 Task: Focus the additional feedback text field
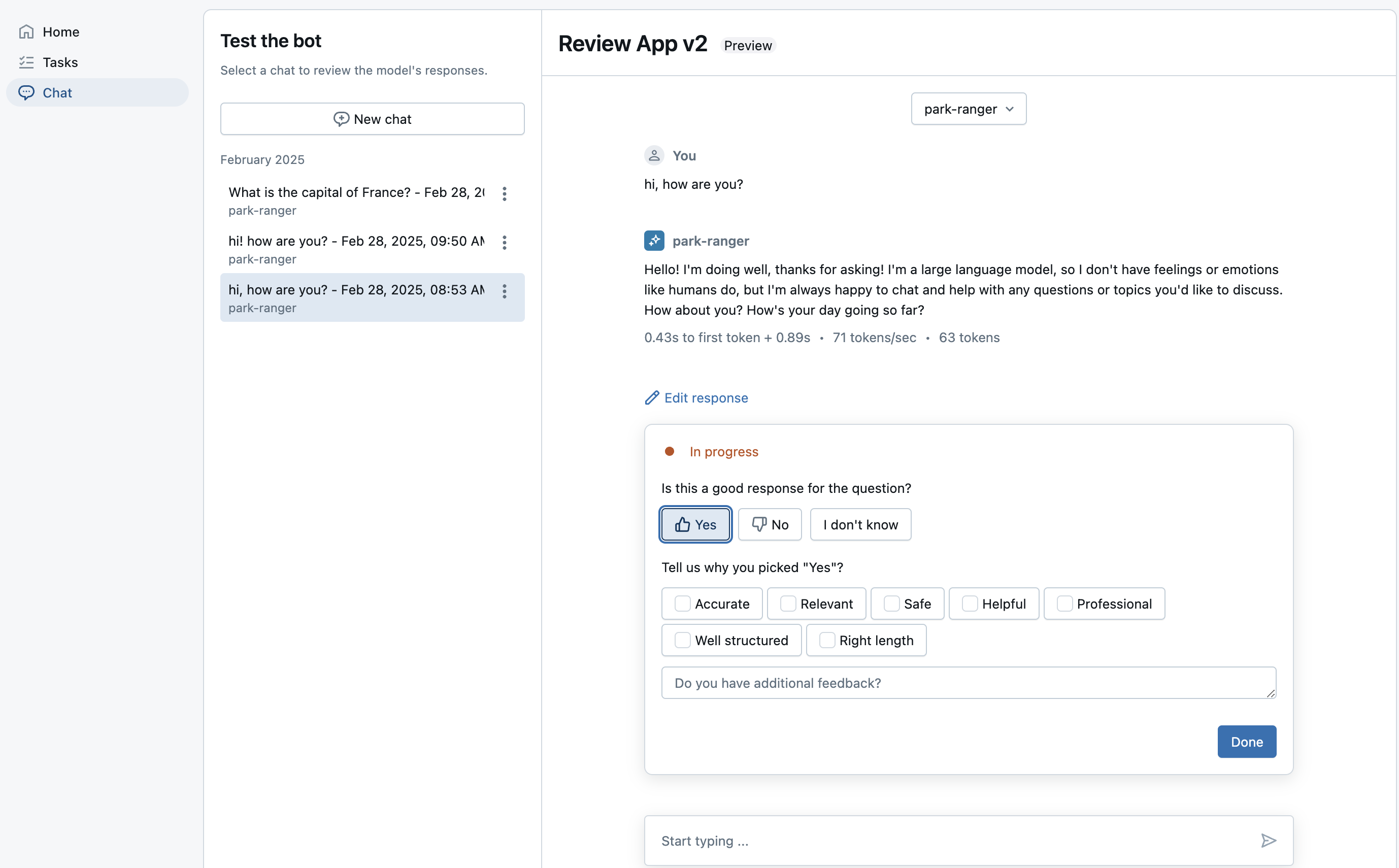[x=968, y=683]
